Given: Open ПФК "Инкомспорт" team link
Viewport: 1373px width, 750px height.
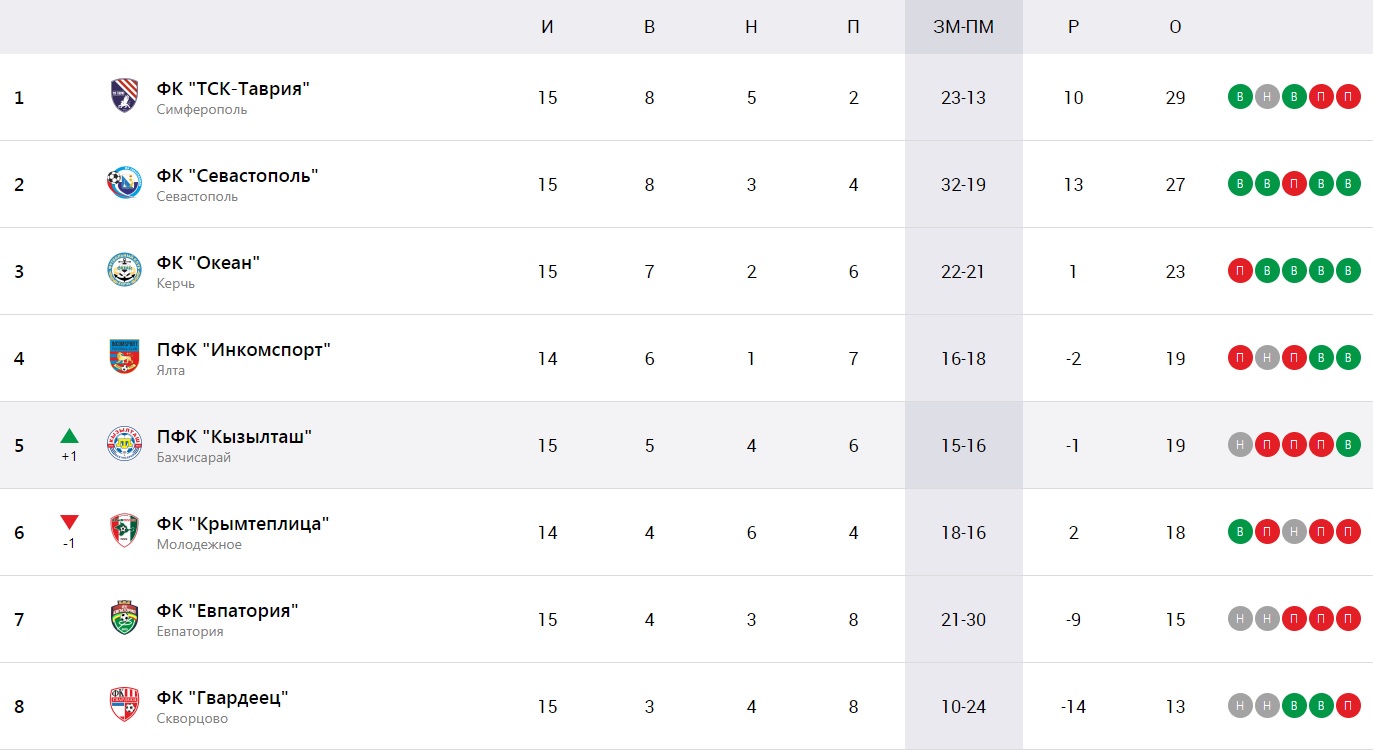Looking at the screenshot, I should (243, 350).
